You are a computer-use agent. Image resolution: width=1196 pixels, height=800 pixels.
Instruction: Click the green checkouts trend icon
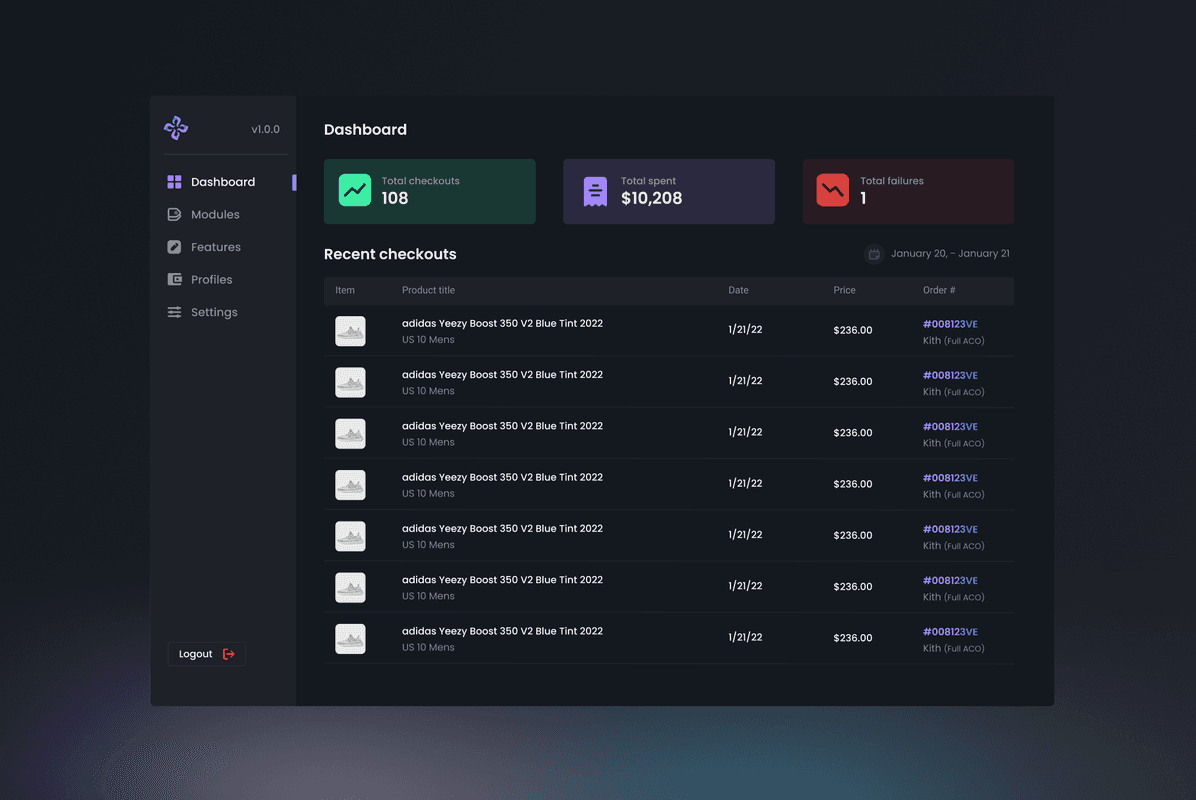[355, 188]
